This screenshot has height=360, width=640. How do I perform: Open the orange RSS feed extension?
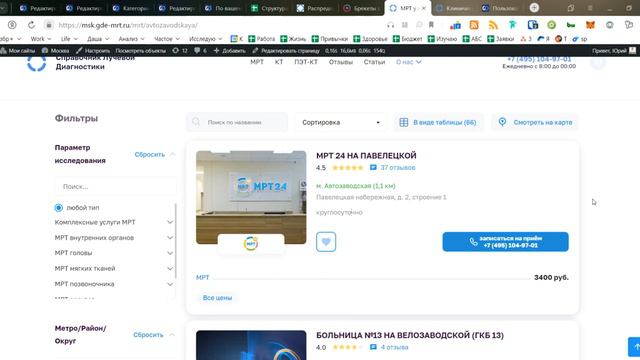[474, 25]
